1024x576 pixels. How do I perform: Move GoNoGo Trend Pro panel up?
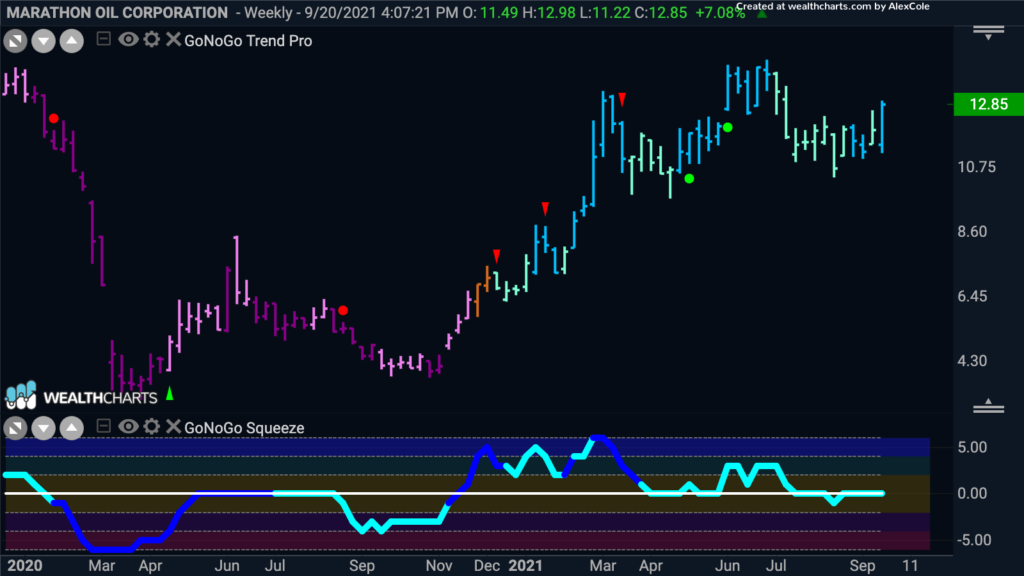tap(72, 41)
